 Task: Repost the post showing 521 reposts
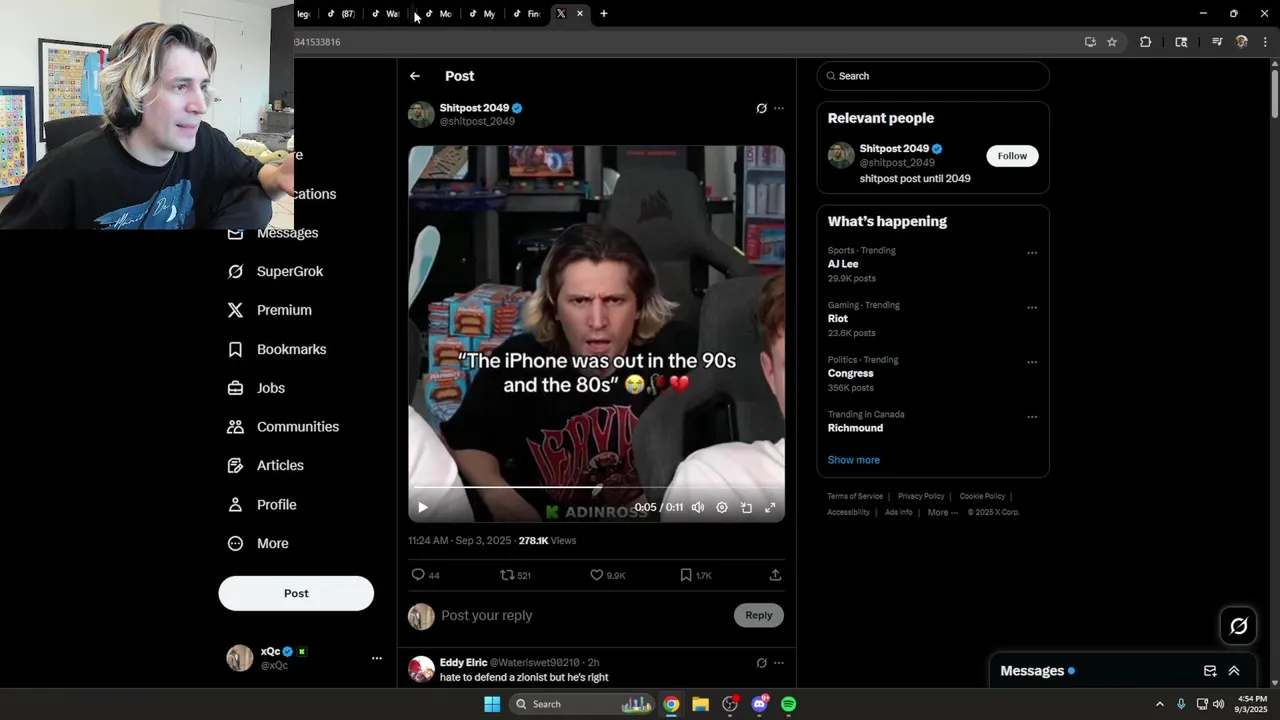515,575
